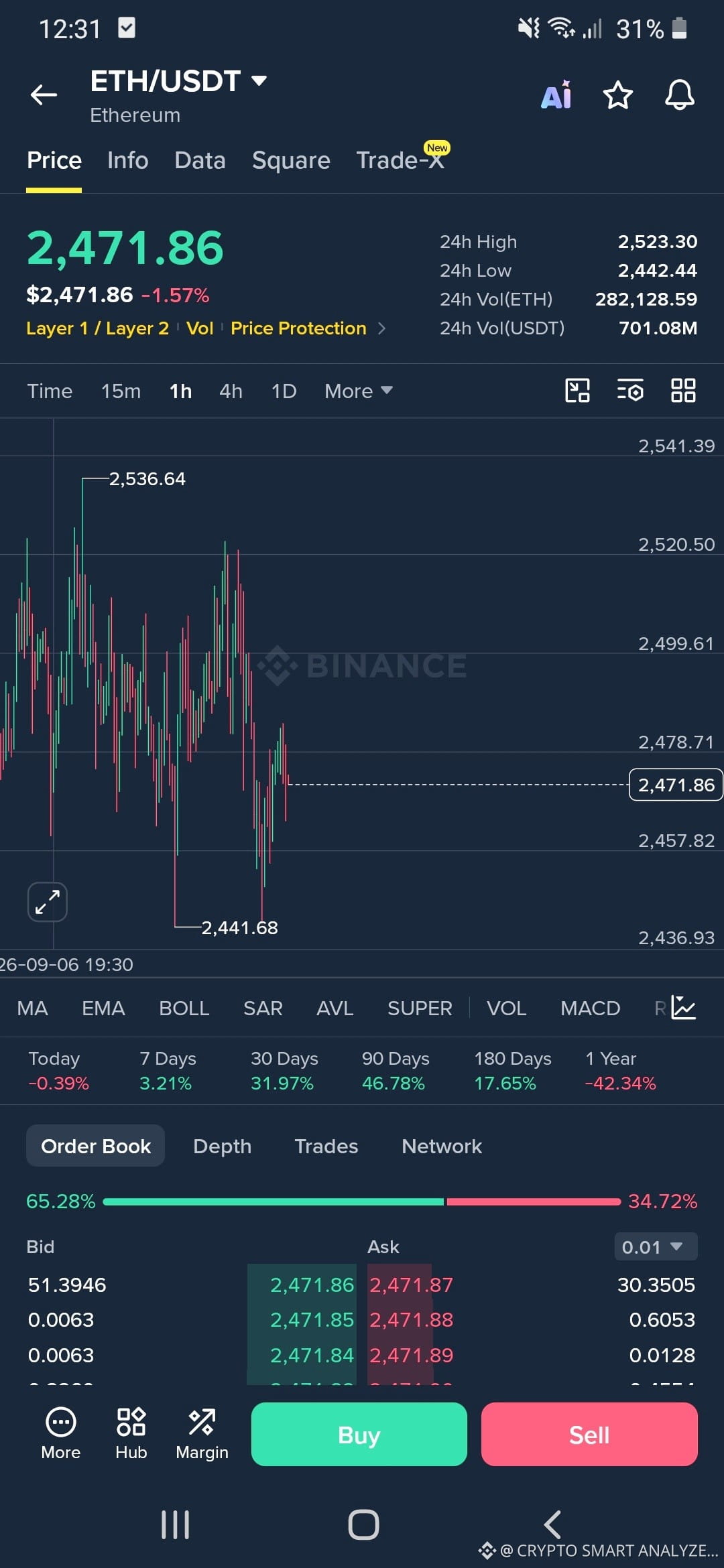Open the multi-chart grid layout icon
Image resolution: width=724 pixels, height=1568 pixels.
(683, 391)
